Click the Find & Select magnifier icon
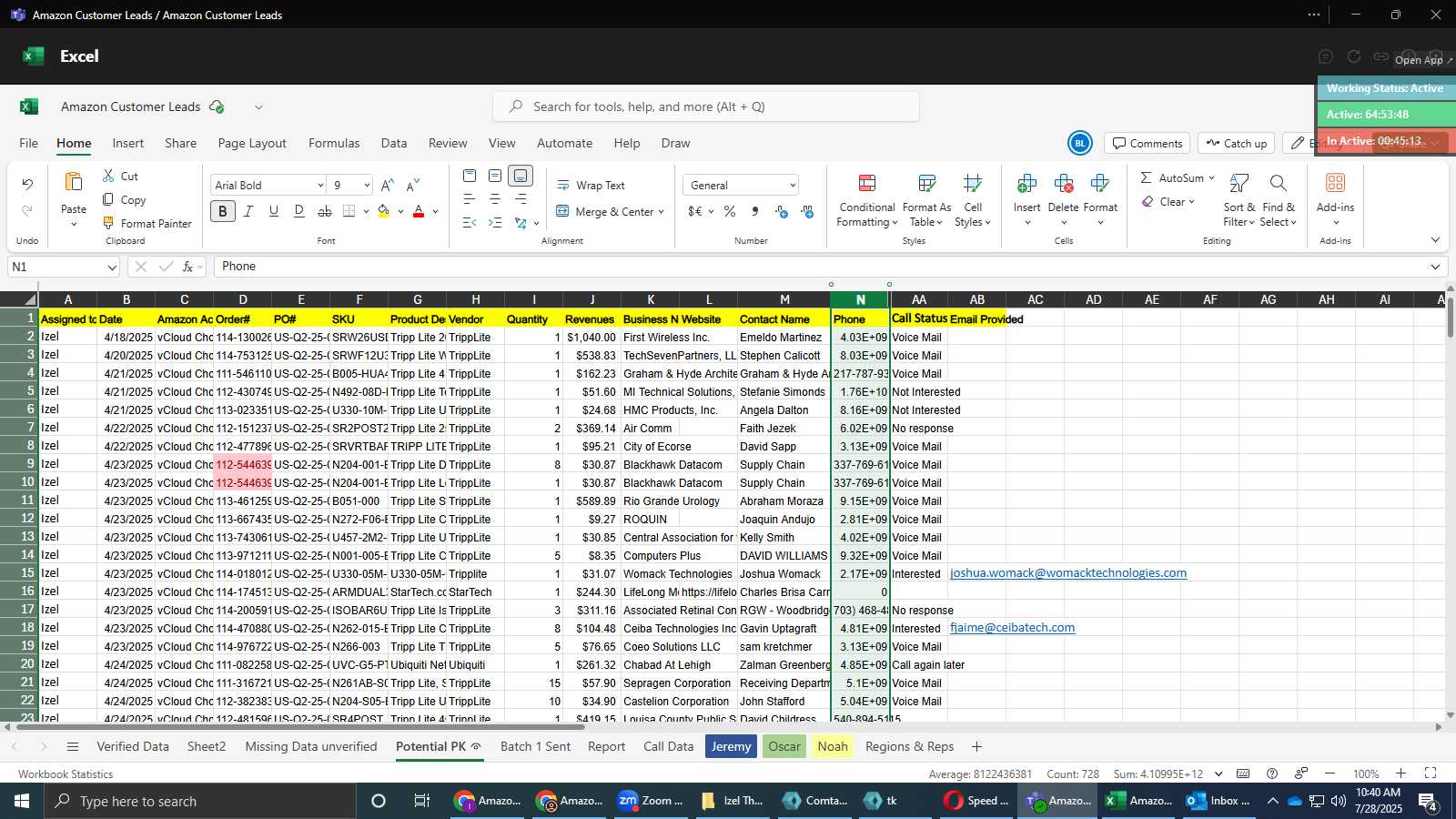 tap(1278, 183)
